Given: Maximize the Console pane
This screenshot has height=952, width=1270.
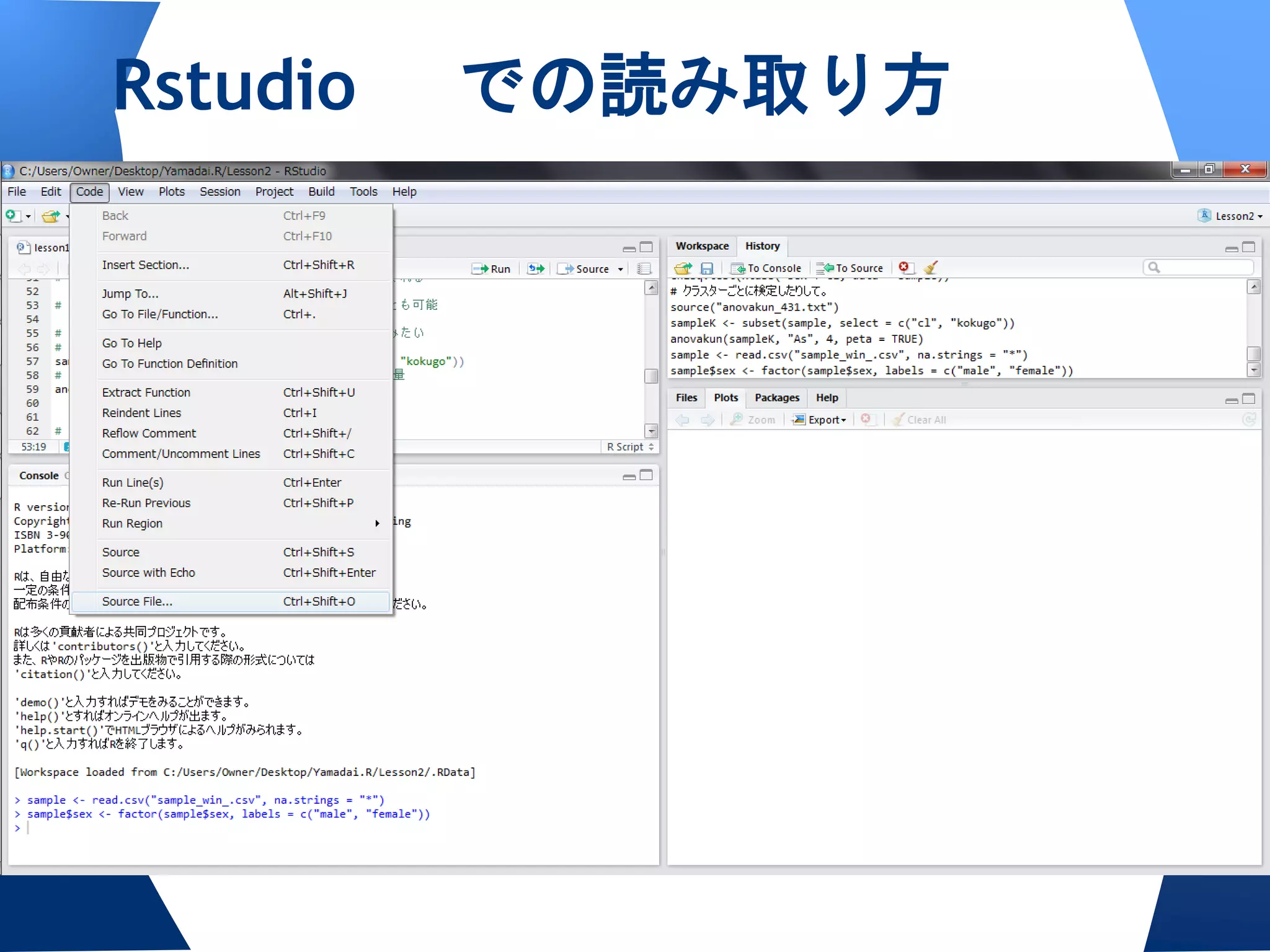Looking at the screenshot, I should point(646,475).
